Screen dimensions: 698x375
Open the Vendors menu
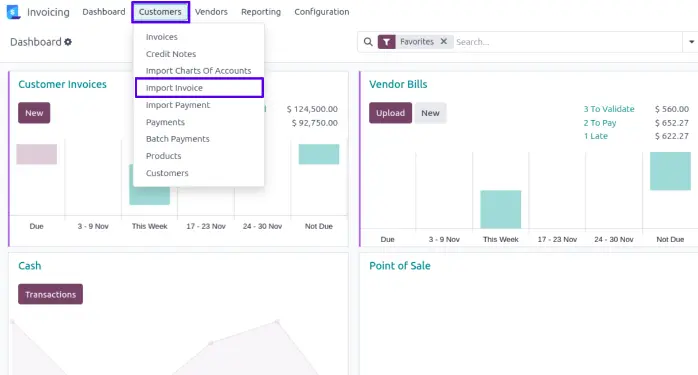[211, 12]
